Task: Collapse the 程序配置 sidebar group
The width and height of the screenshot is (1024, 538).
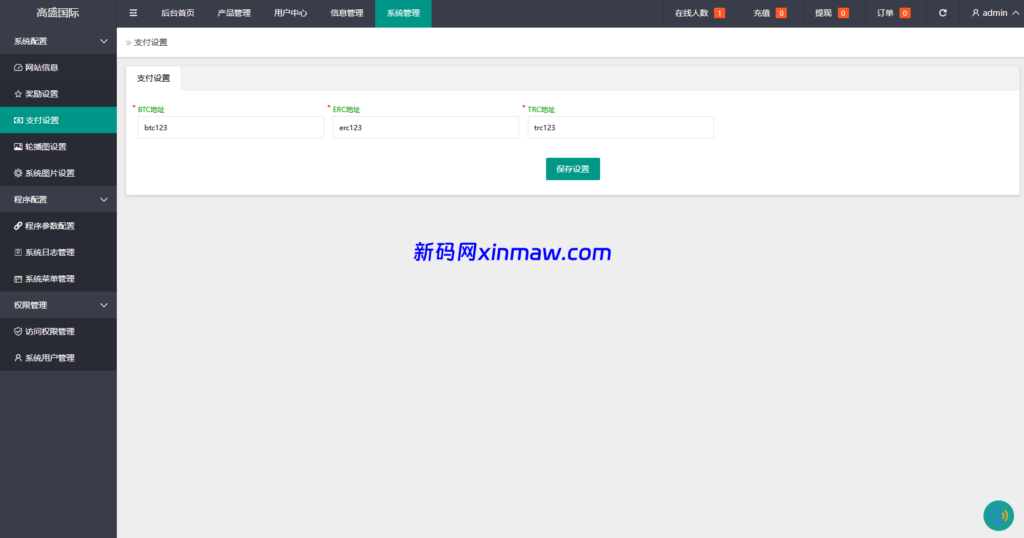Action: [x=58, y=199]
